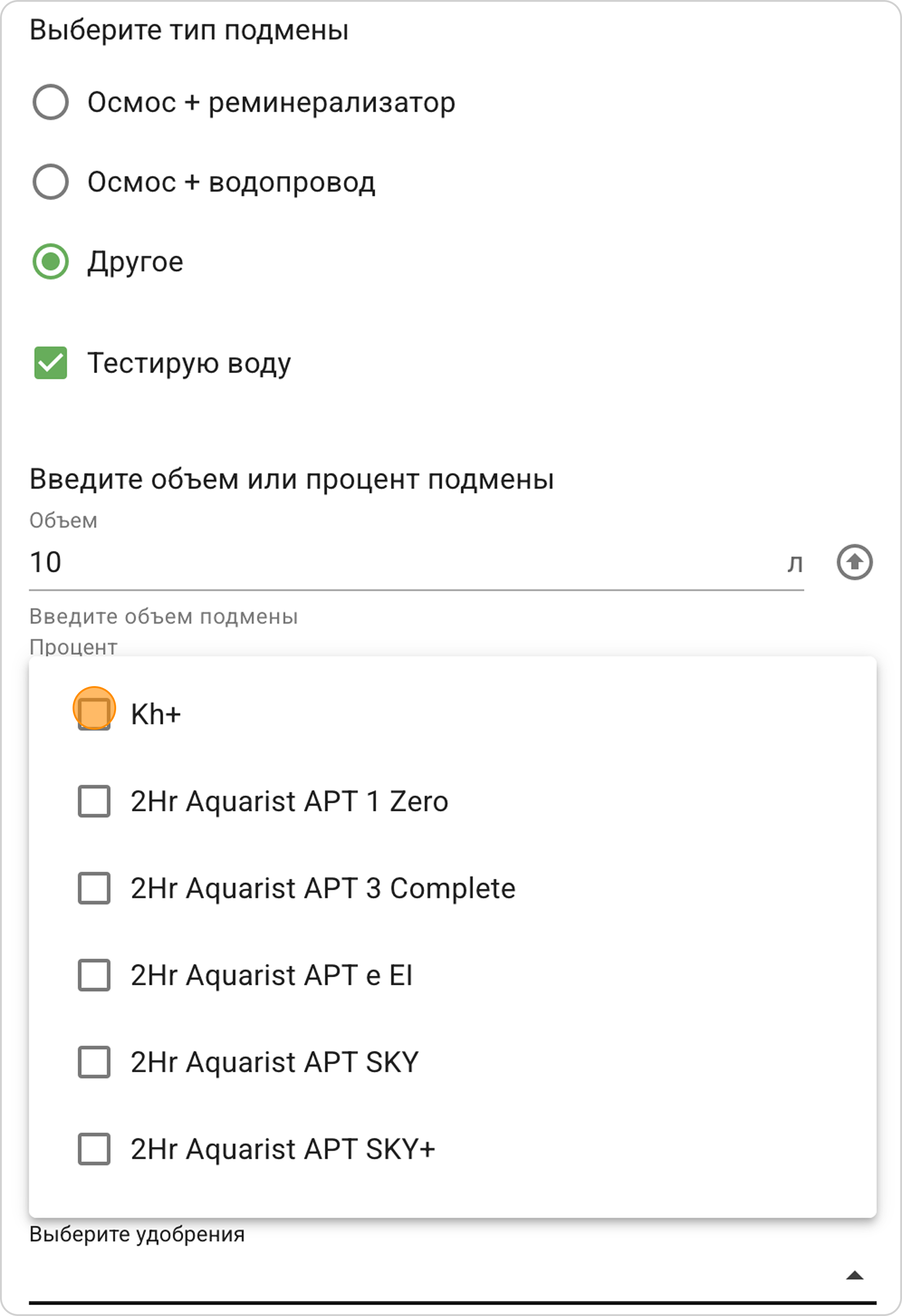Click the Тестирую воду label text

tap(189, 363)
